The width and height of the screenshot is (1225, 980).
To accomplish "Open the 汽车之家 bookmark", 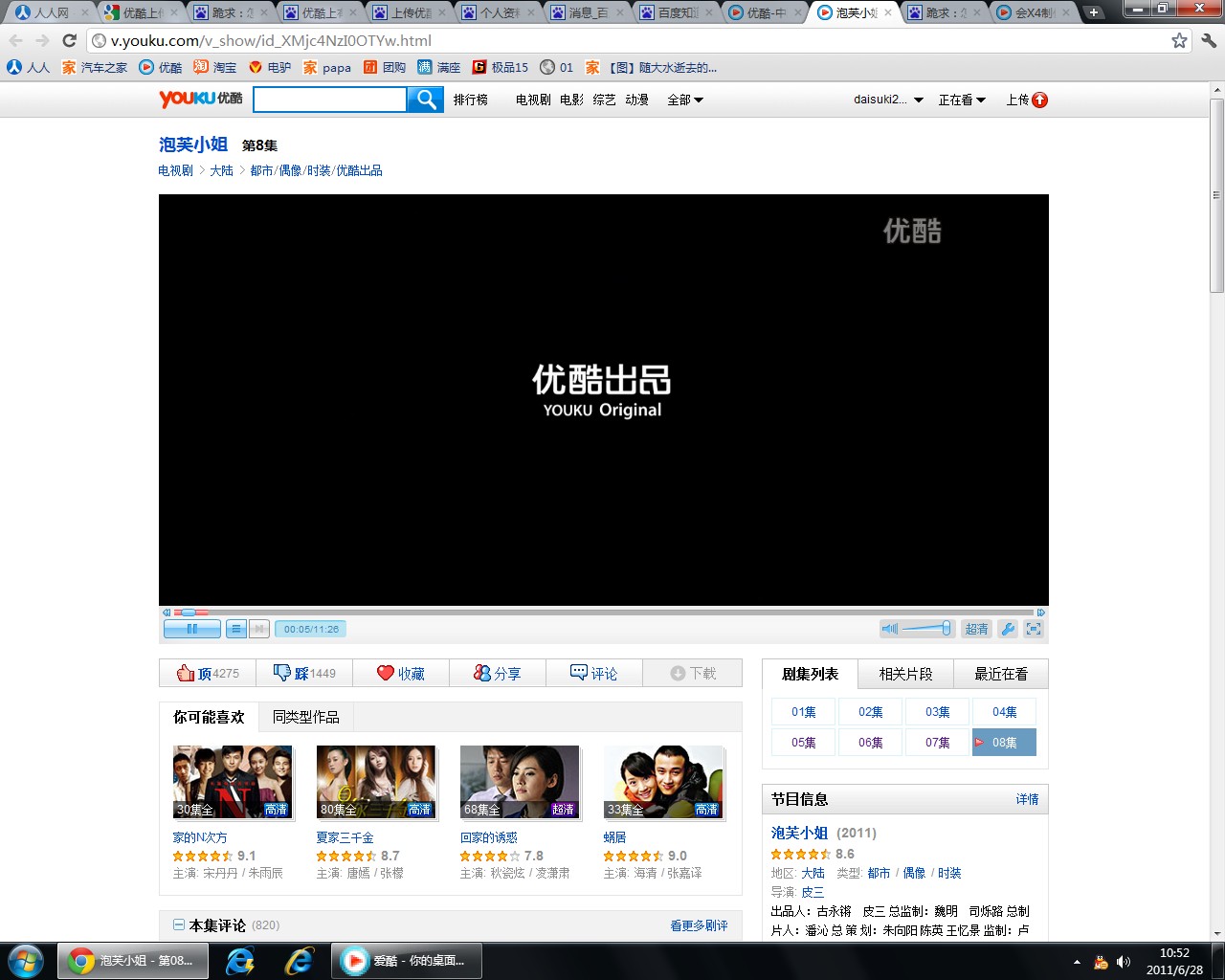I will [95, 67].
